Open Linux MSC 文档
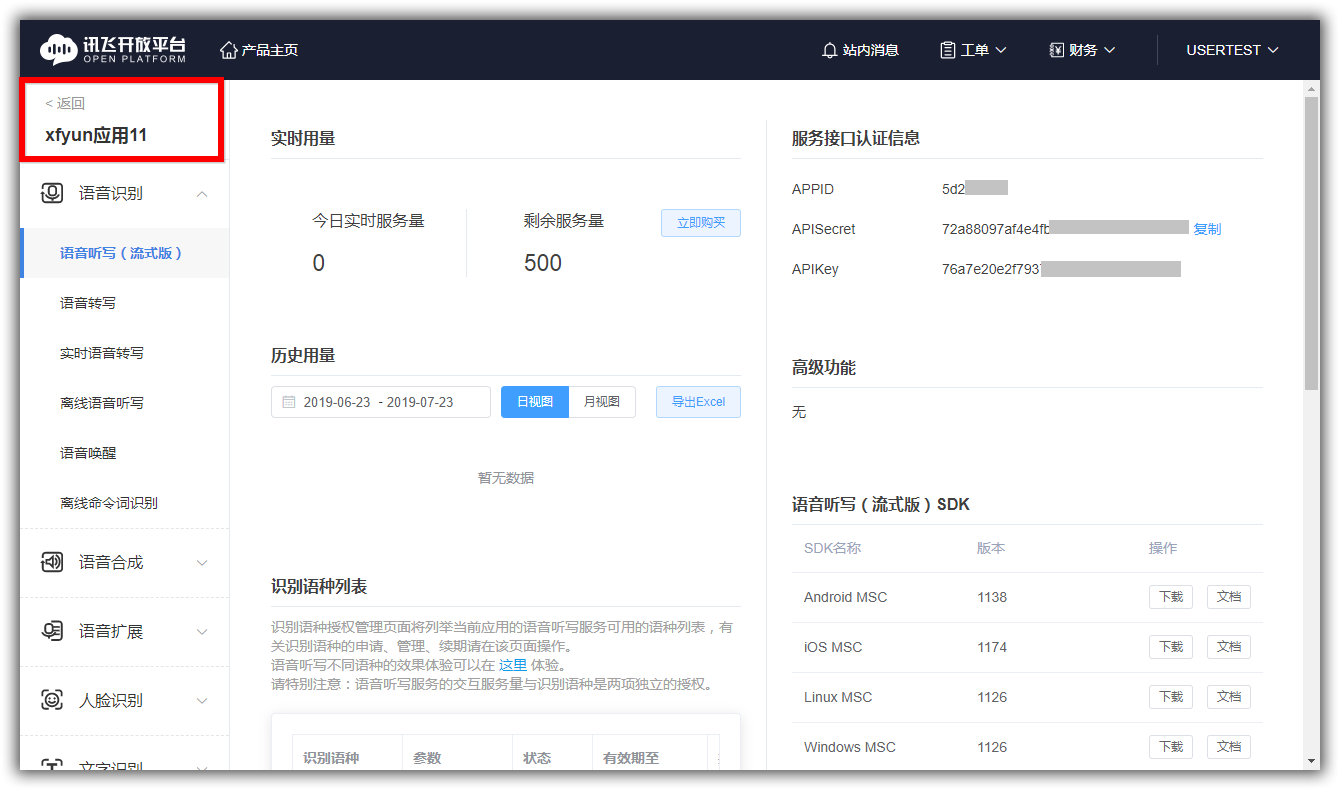This screenshot has height=790, width=1340. tap(1229, 697)
